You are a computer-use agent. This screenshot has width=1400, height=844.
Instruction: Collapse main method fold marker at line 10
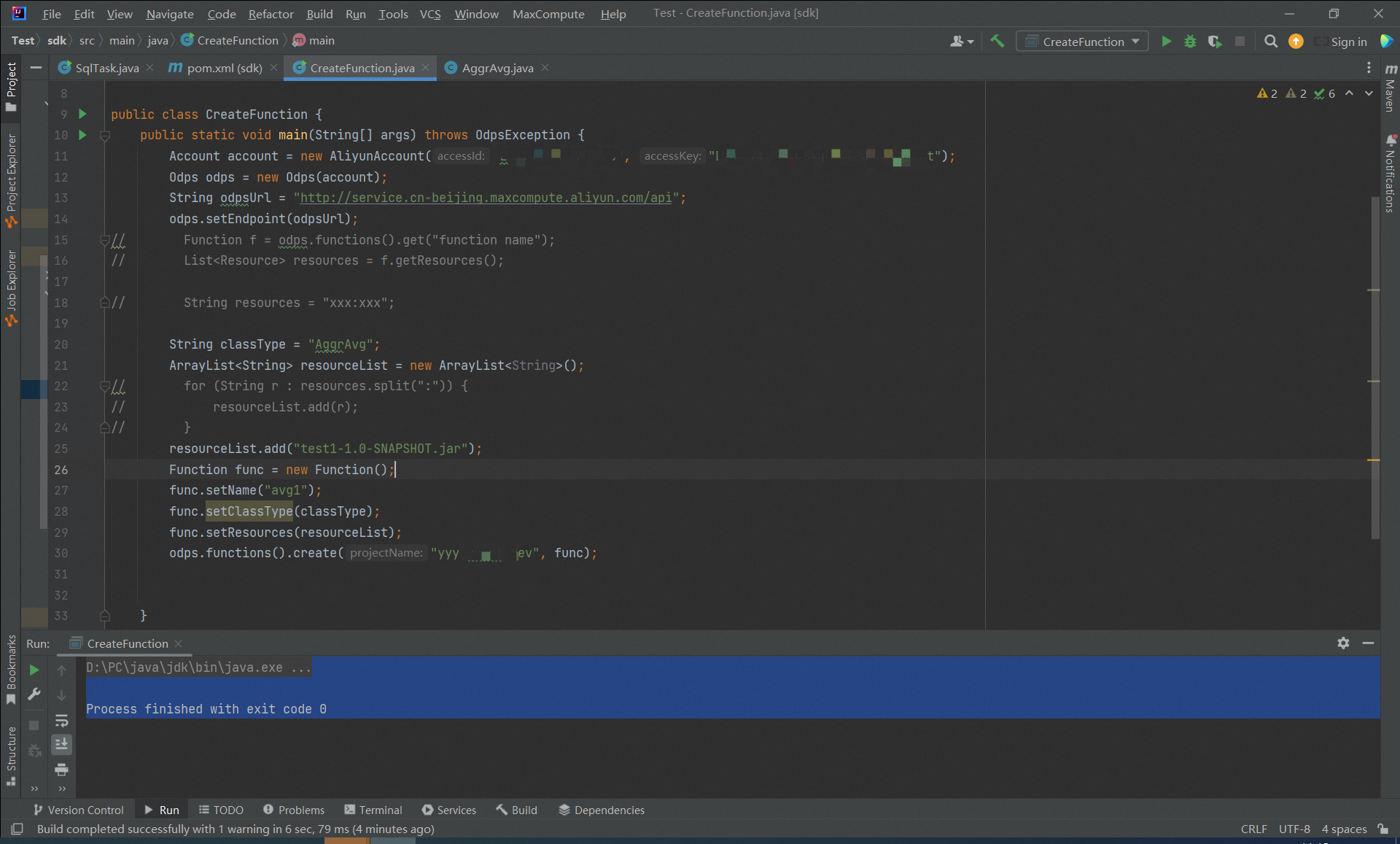click(x=105, y=136)
